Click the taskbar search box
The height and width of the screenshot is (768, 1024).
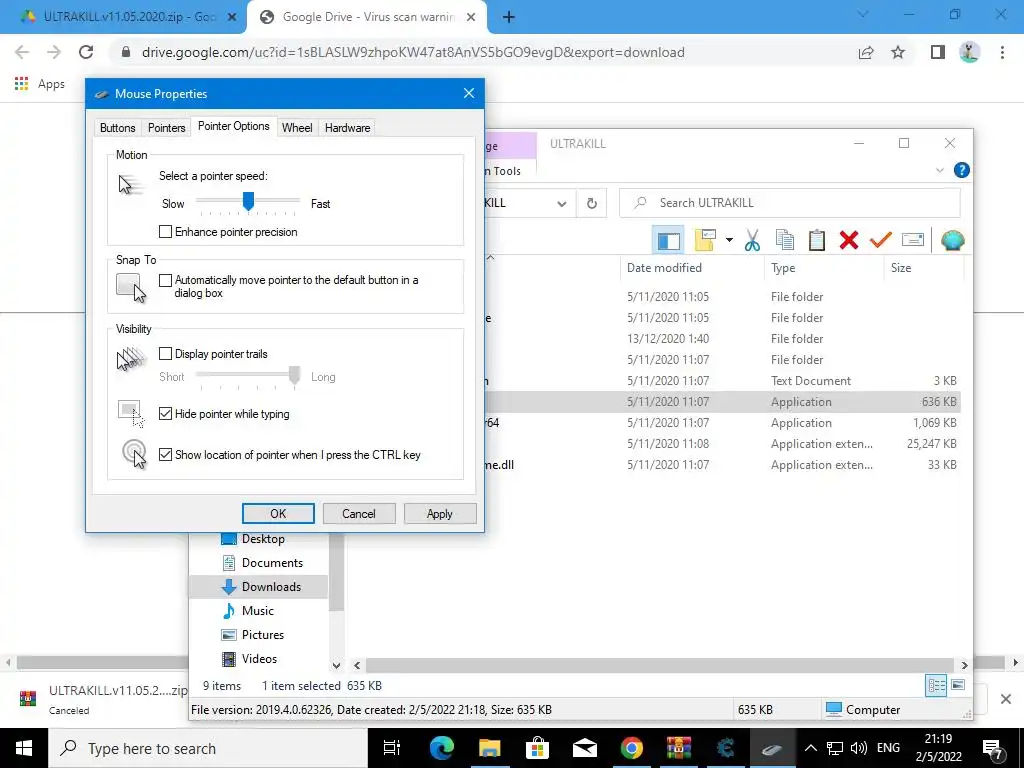tap(208, 748)
